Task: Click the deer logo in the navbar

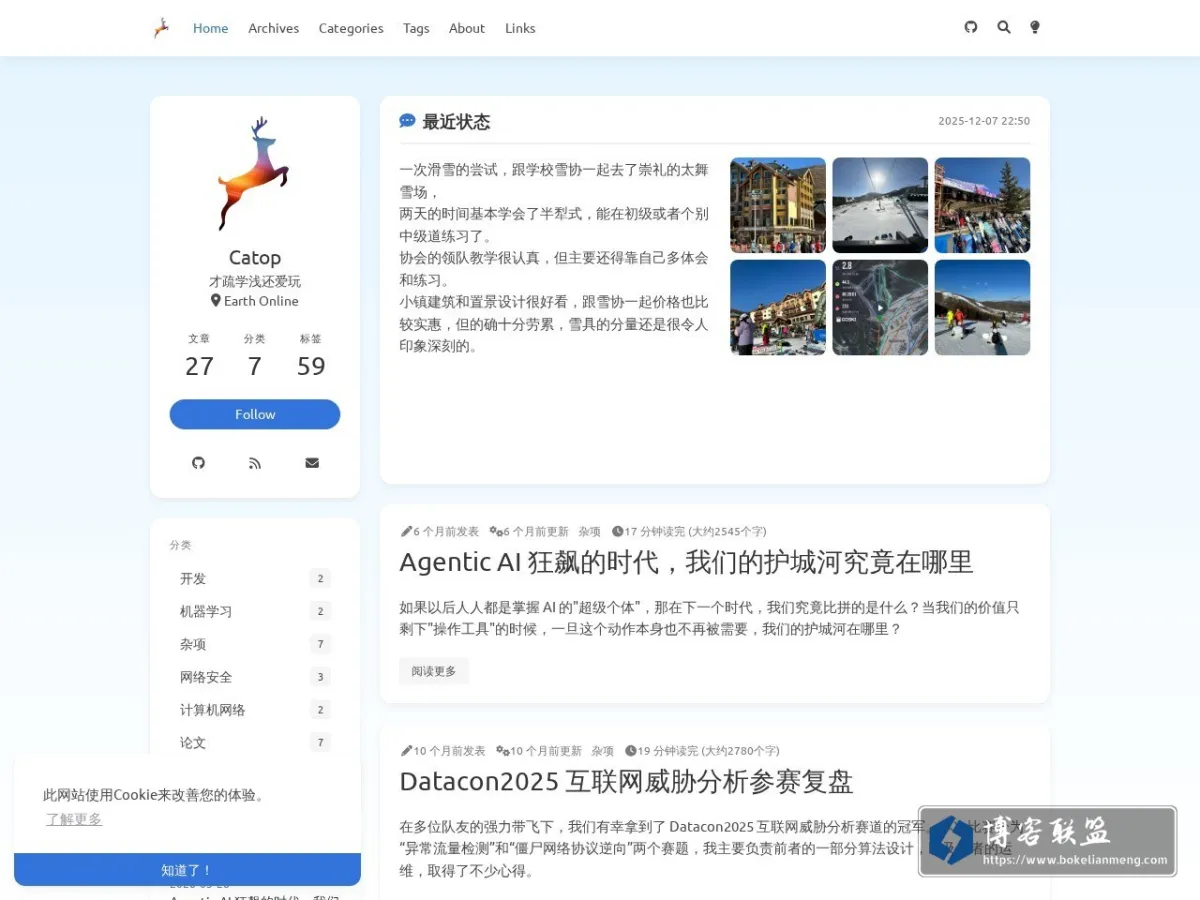Action: coord(161,28)
